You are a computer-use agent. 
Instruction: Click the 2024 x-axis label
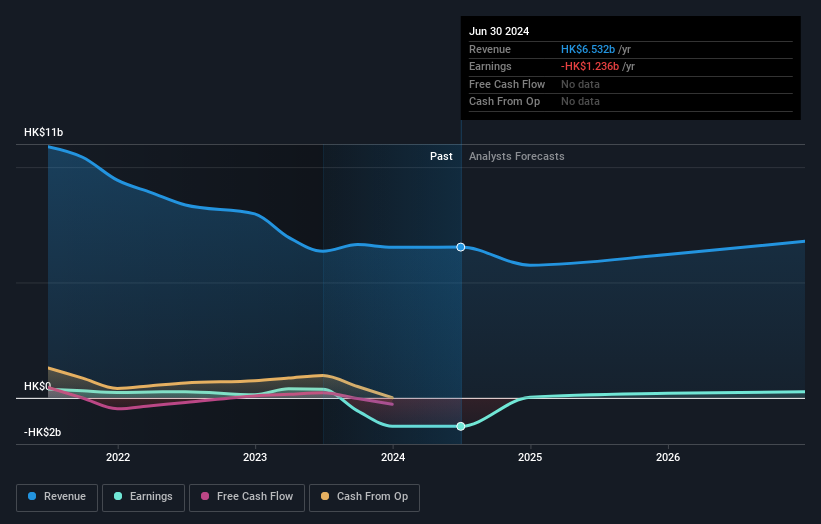[x=393, y=458]
